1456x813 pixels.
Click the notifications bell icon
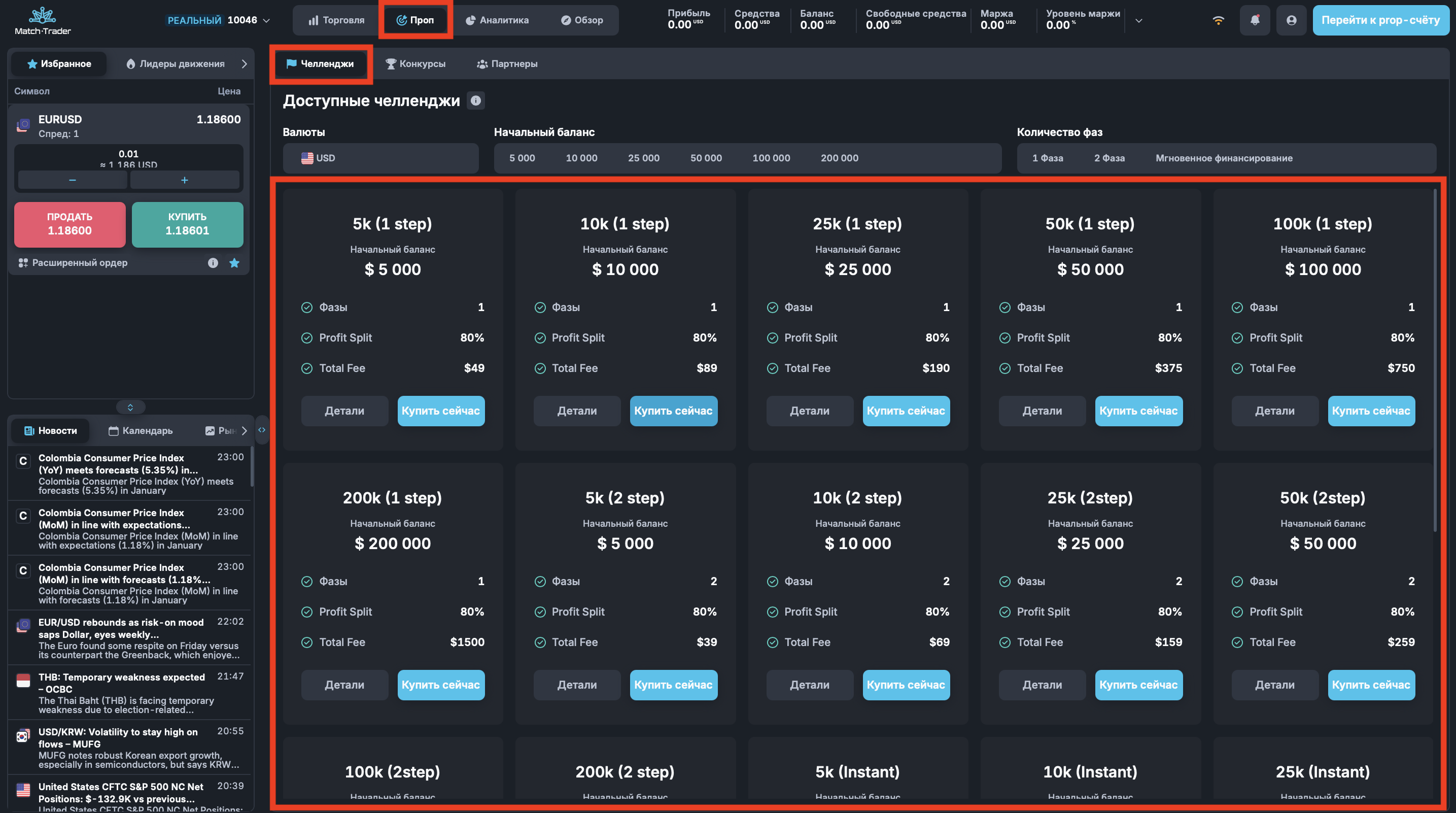pos(1254,20)
